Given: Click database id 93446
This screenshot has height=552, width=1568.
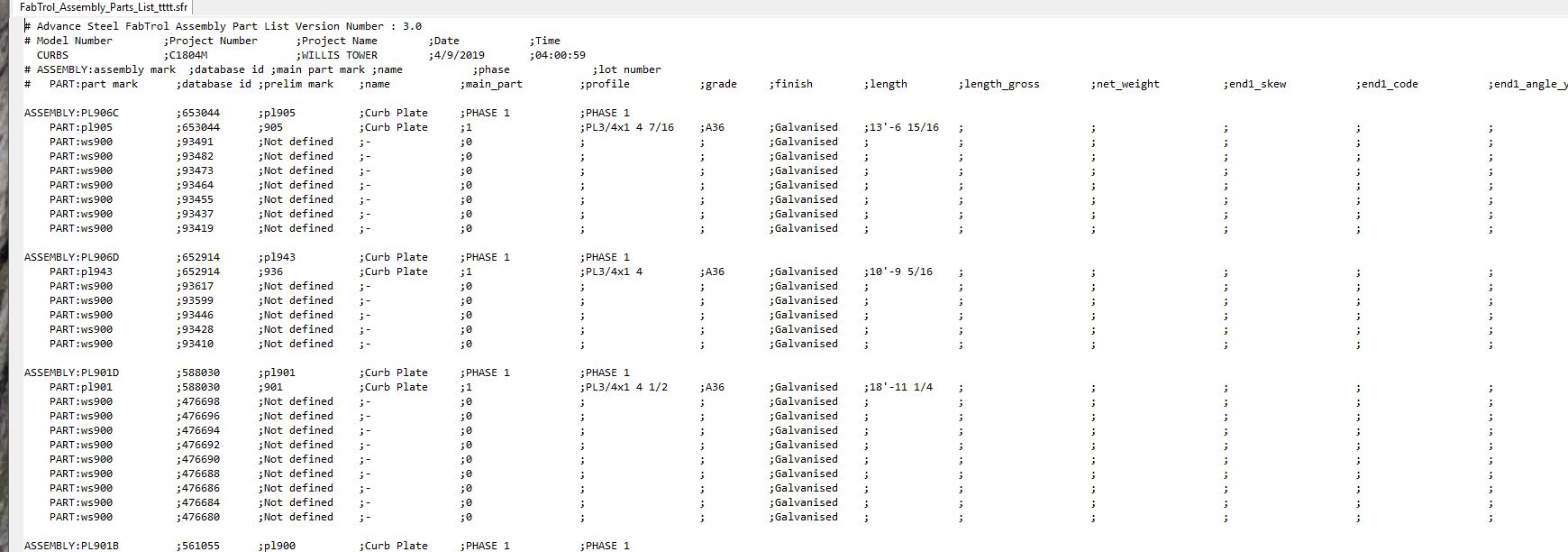Looking at the screenshot, I should (x=198, y=315).
